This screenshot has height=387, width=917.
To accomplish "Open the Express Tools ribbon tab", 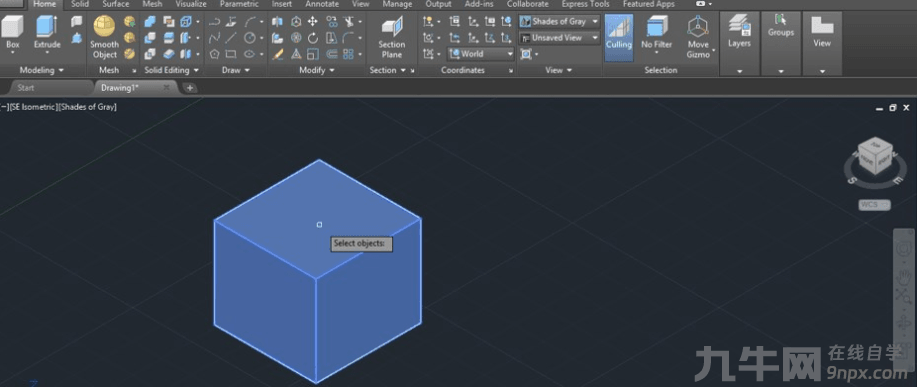I will pyautogui.click(x=585, y=4).
